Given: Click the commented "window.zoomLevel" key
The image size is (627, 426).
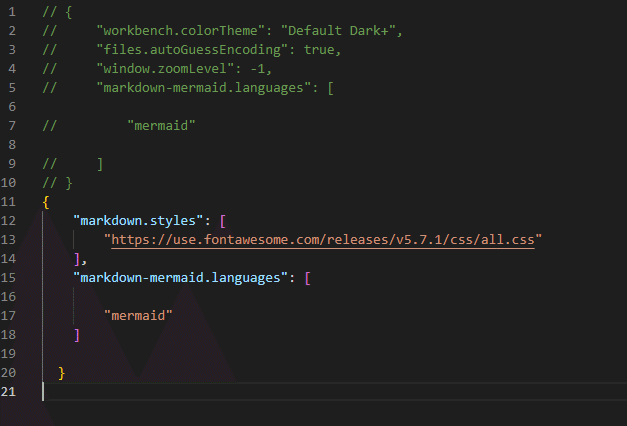Looking at the screenshot, I should coord(165,68).
